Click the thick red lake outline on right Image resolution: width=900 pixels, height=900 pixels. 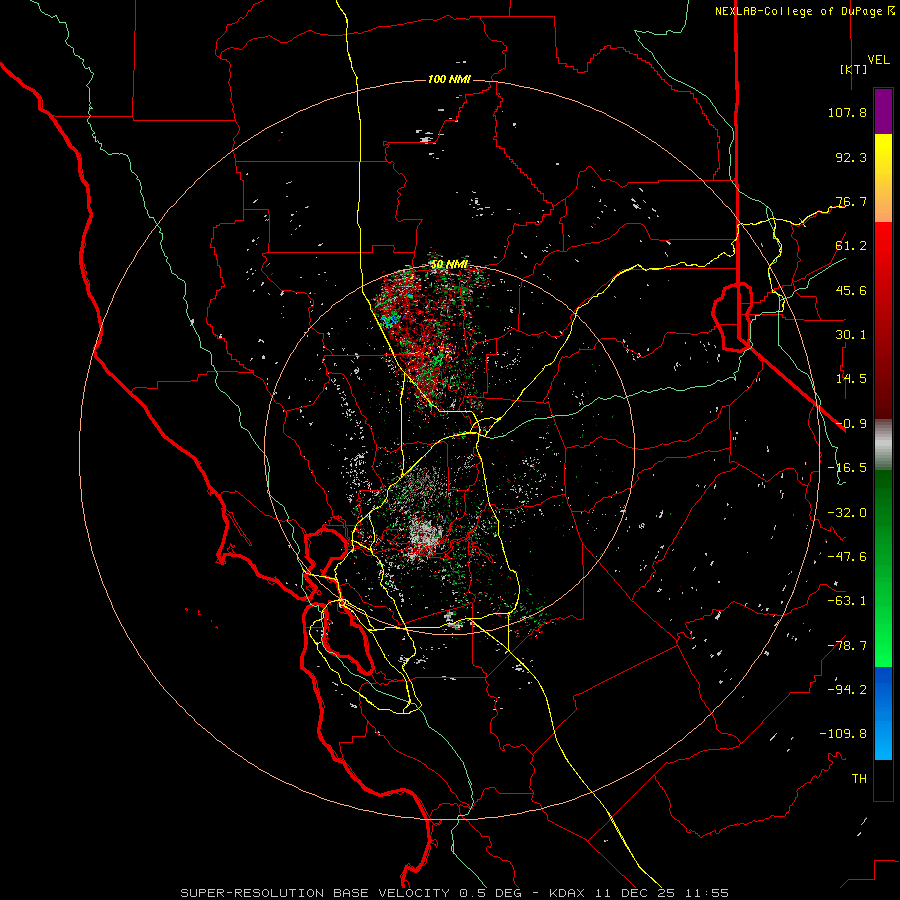coord(732,316)
